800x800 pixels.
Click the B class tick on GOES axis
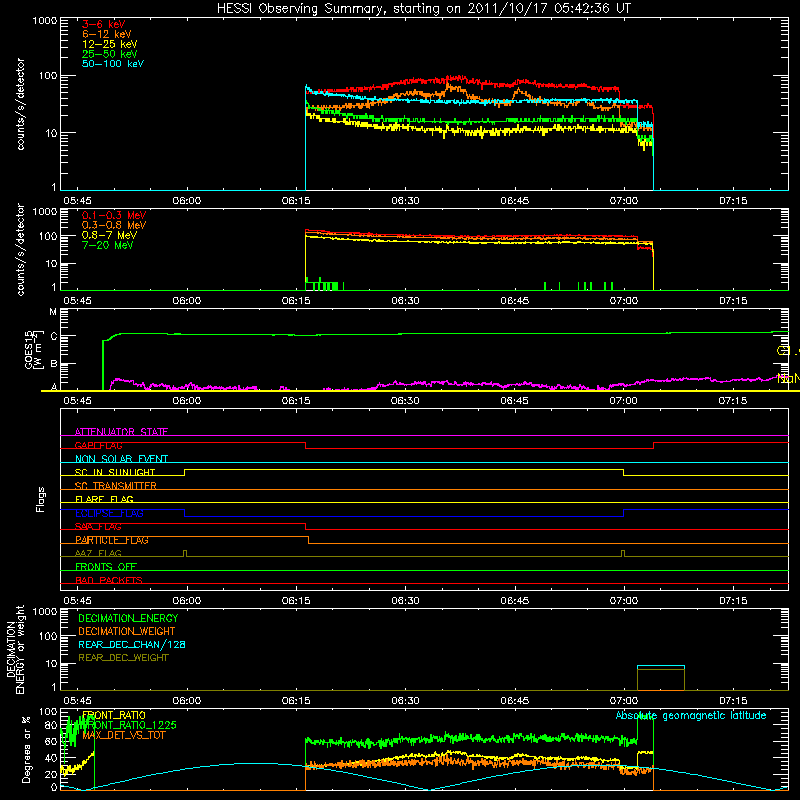click(x=53, y=364)
